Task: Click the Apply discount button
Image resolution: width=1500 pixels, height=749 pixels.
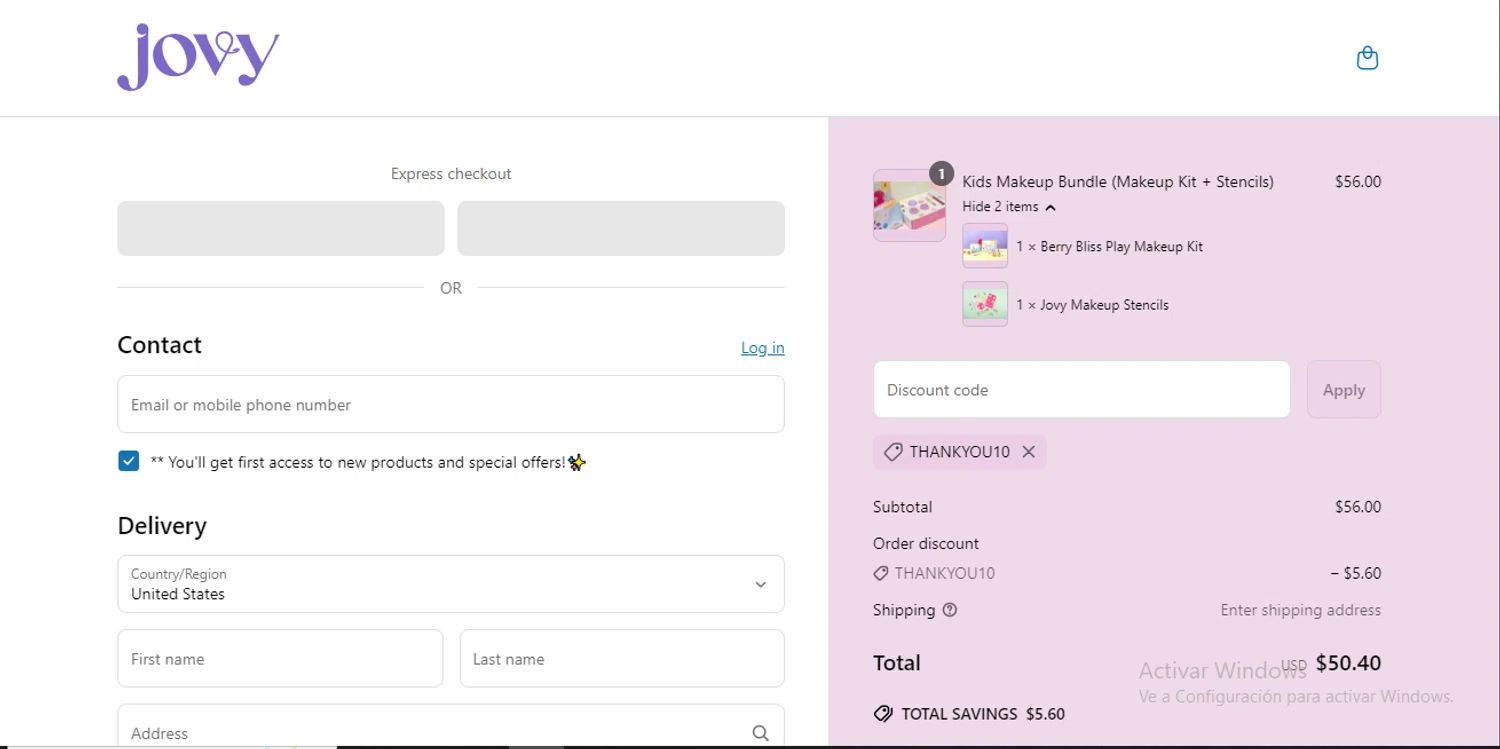Action: click(1343, 390)
